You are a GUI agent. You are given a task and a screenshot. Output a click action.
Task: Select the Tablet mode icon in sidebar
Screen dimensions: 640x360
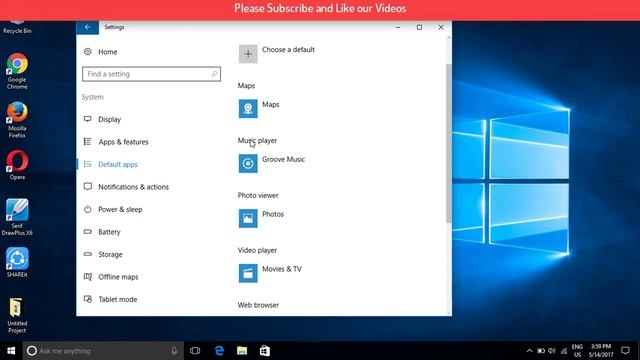(88, 299)
